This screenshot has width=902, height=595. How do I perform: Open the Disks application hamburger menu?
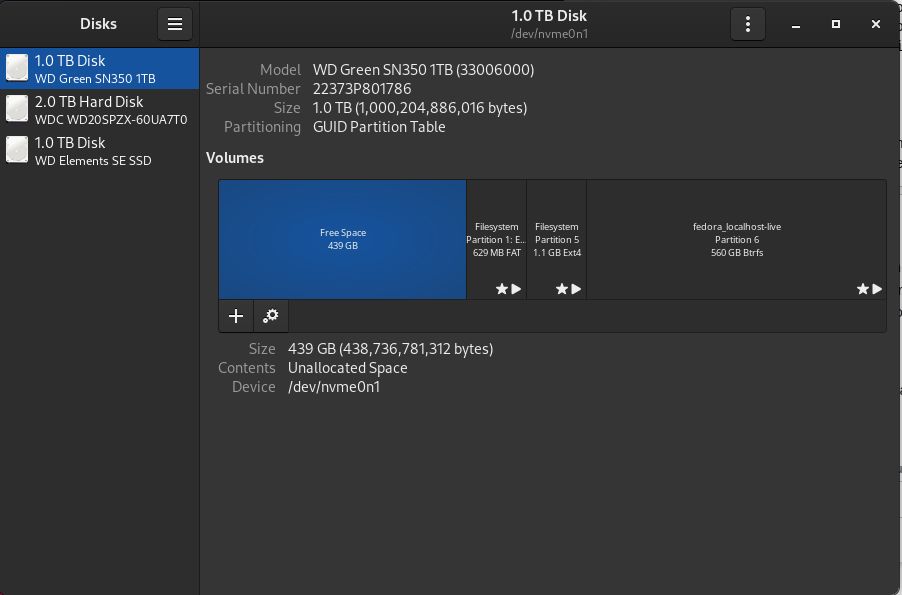175,24
